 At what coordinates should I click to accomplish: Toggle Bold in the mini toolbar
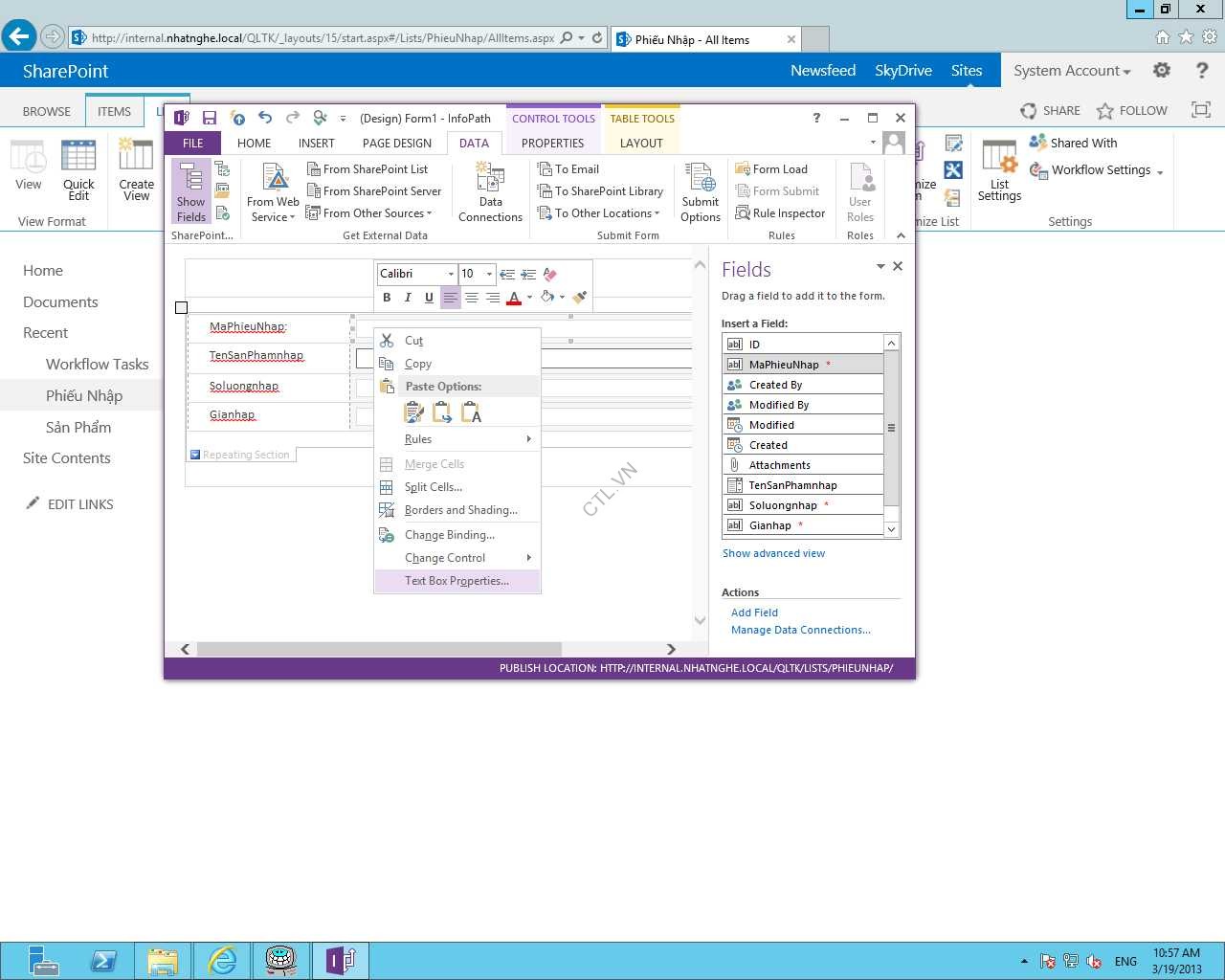(387, 298)
